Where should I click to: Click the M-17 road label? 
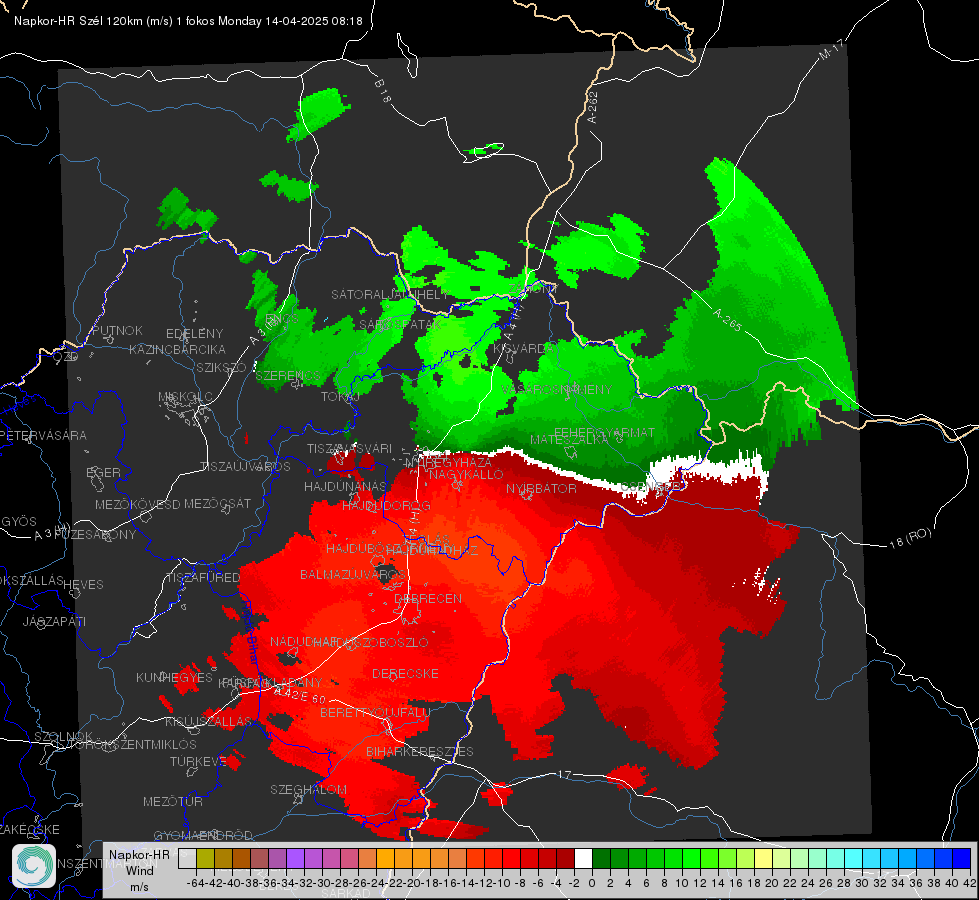coord(831,50)
